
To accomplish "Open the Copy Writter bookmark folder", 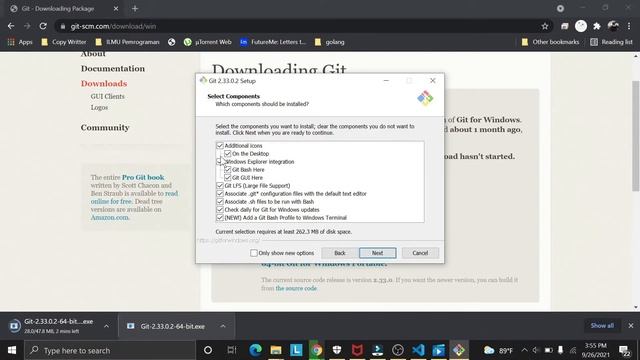I will coord(64,42).
